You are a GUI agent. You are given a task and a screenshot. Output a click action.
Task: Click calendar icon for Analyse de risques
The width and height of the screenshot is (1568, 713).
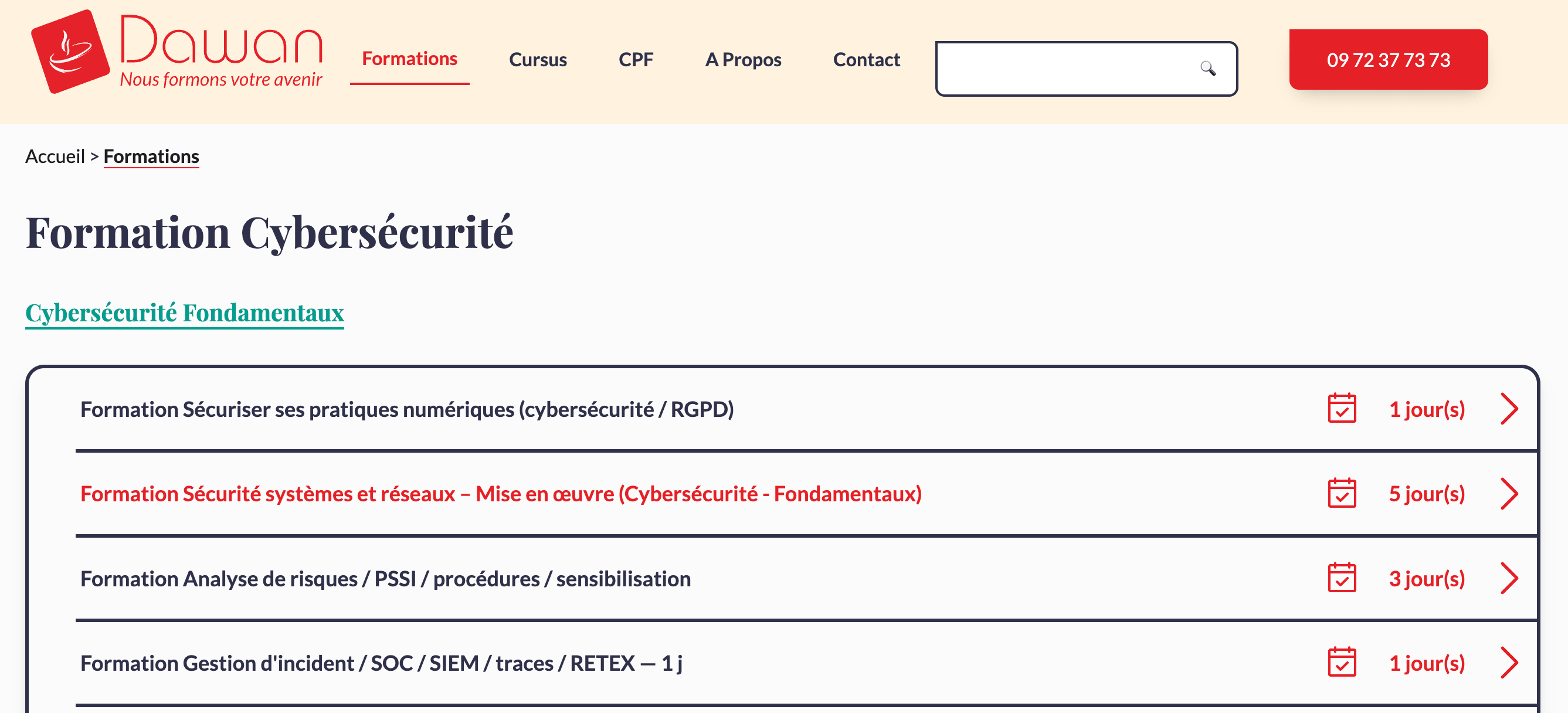pos(1342,578)
